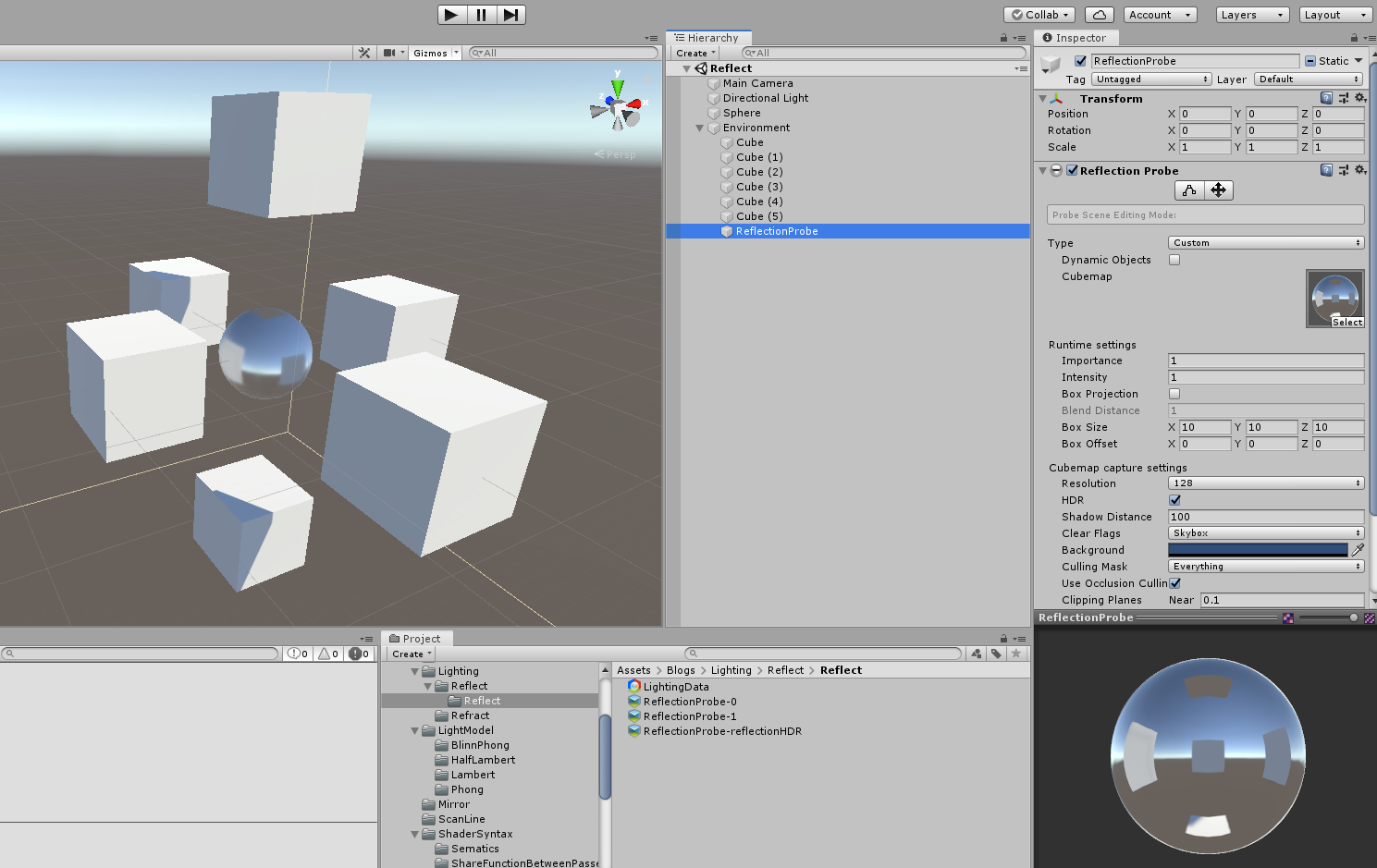Screen dimensions: 1377x868
Task: Click the Reflection Probe origin move icon
Action: point(1219,190)
